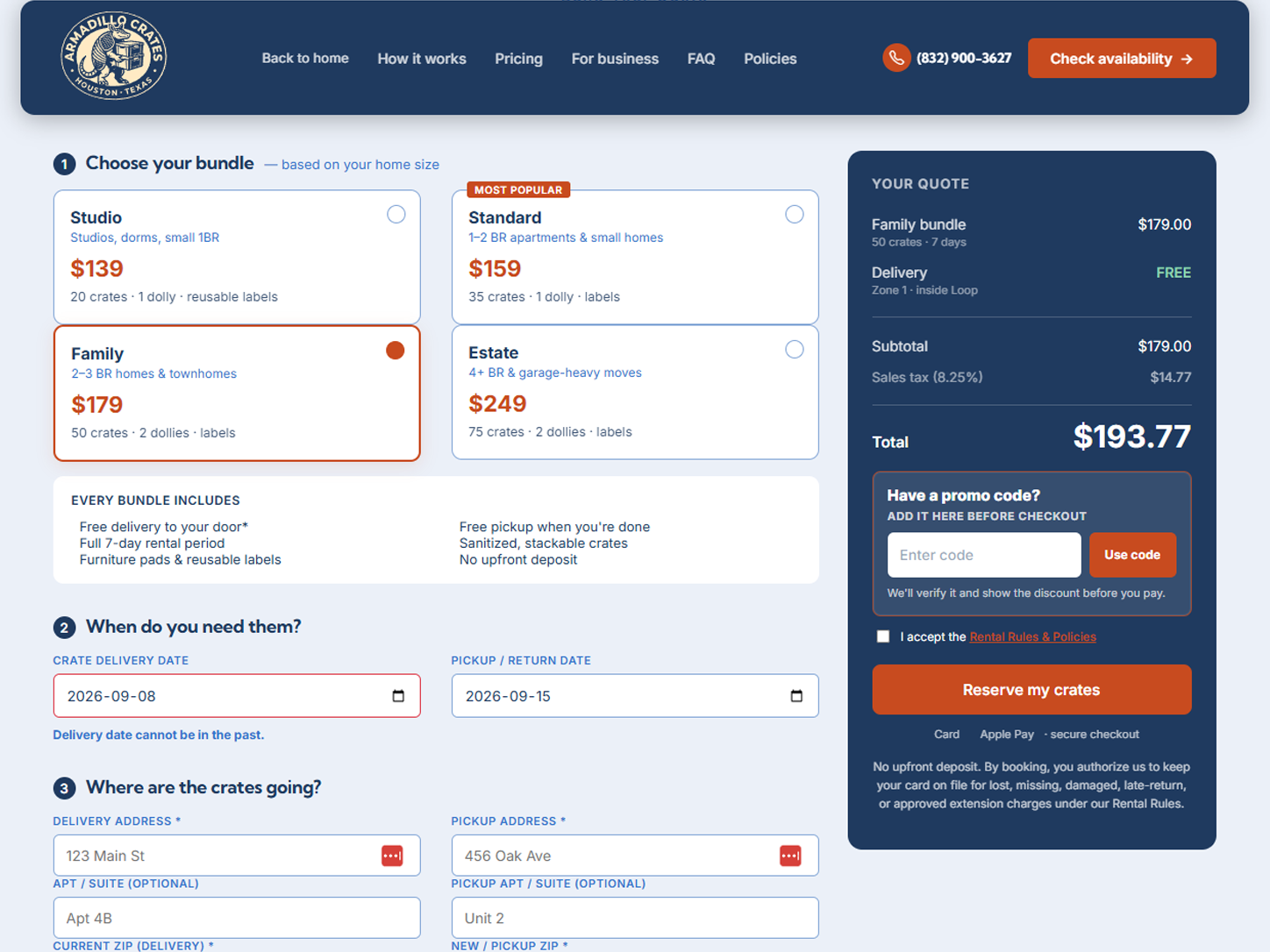Click arrow on Check availability button
1270x952 pixels.
coord(1187,59)
